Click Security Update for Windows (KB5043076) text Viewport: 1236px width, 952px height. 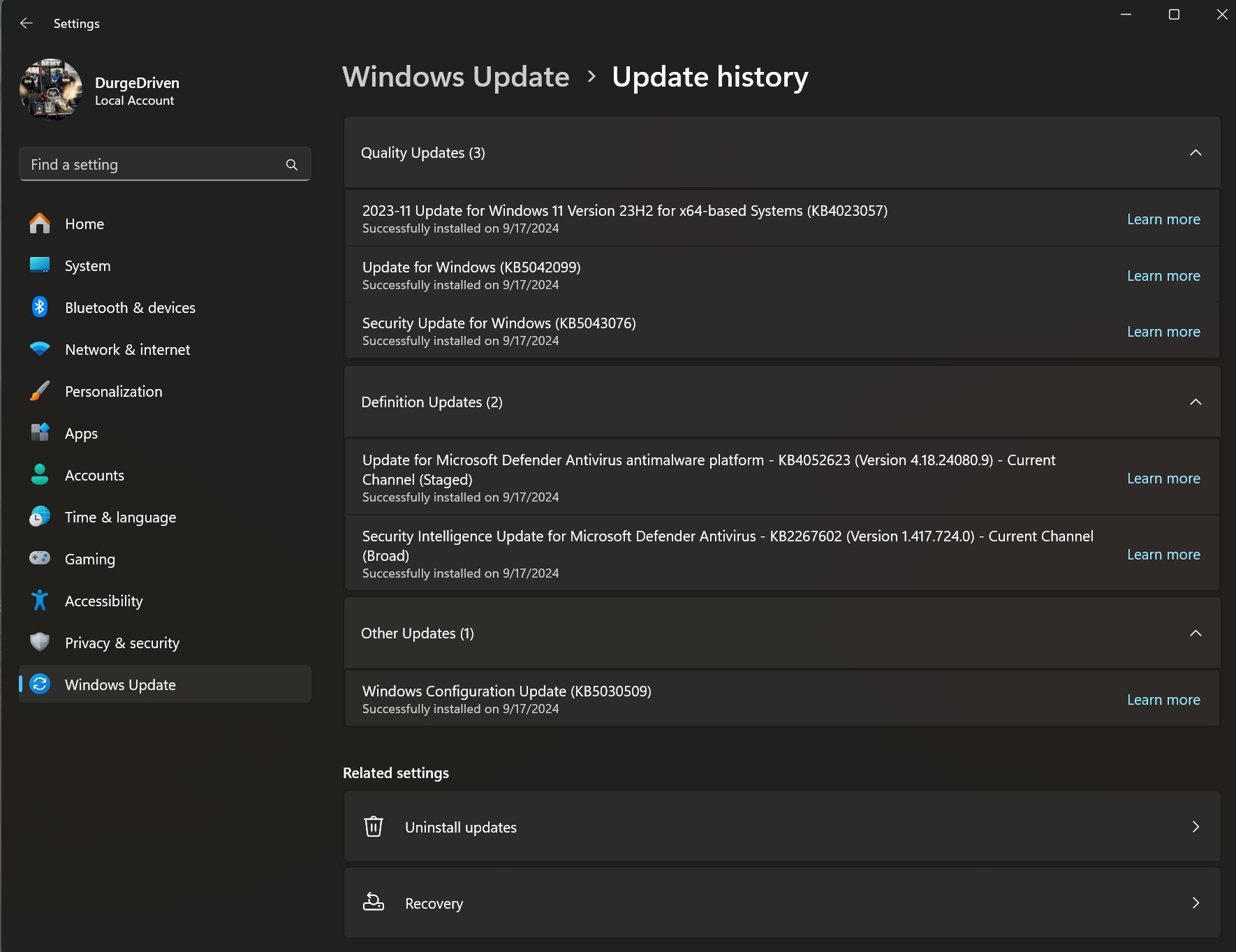coord(499,323)
